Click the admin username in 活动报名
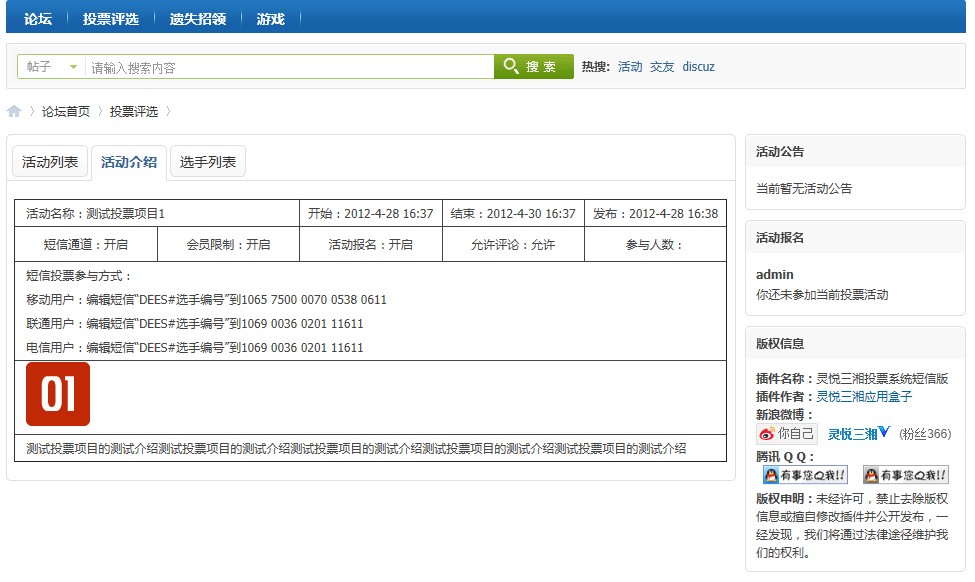The height and width of the screenshot is (582, 975). (774, 274)
